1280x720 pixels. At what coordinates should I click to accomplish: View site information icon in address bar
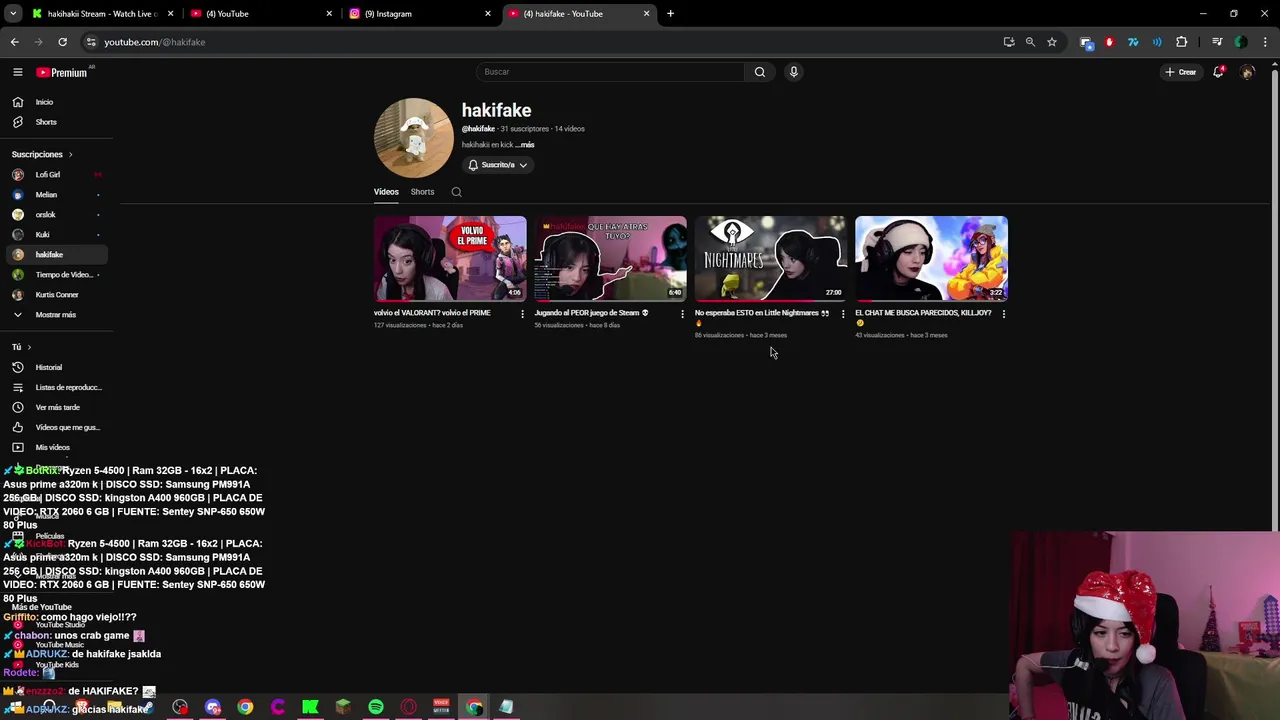(91, 42)
